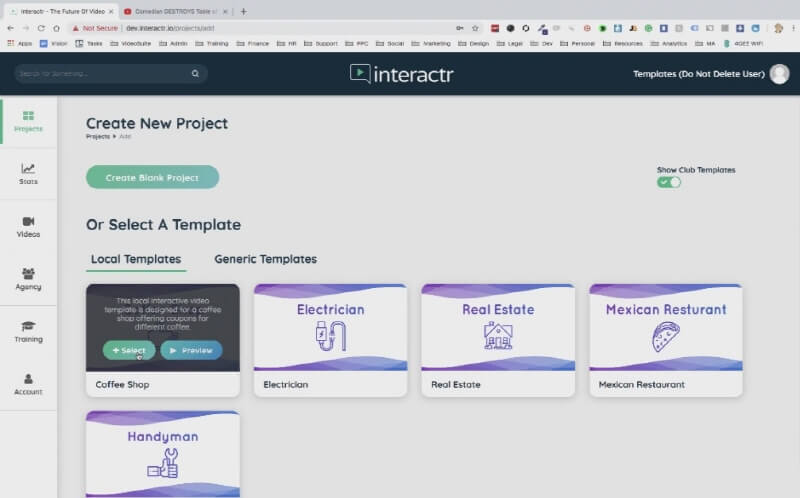Switch to the Interactr browser tab
800x498 pixels.
click(61, 11)
